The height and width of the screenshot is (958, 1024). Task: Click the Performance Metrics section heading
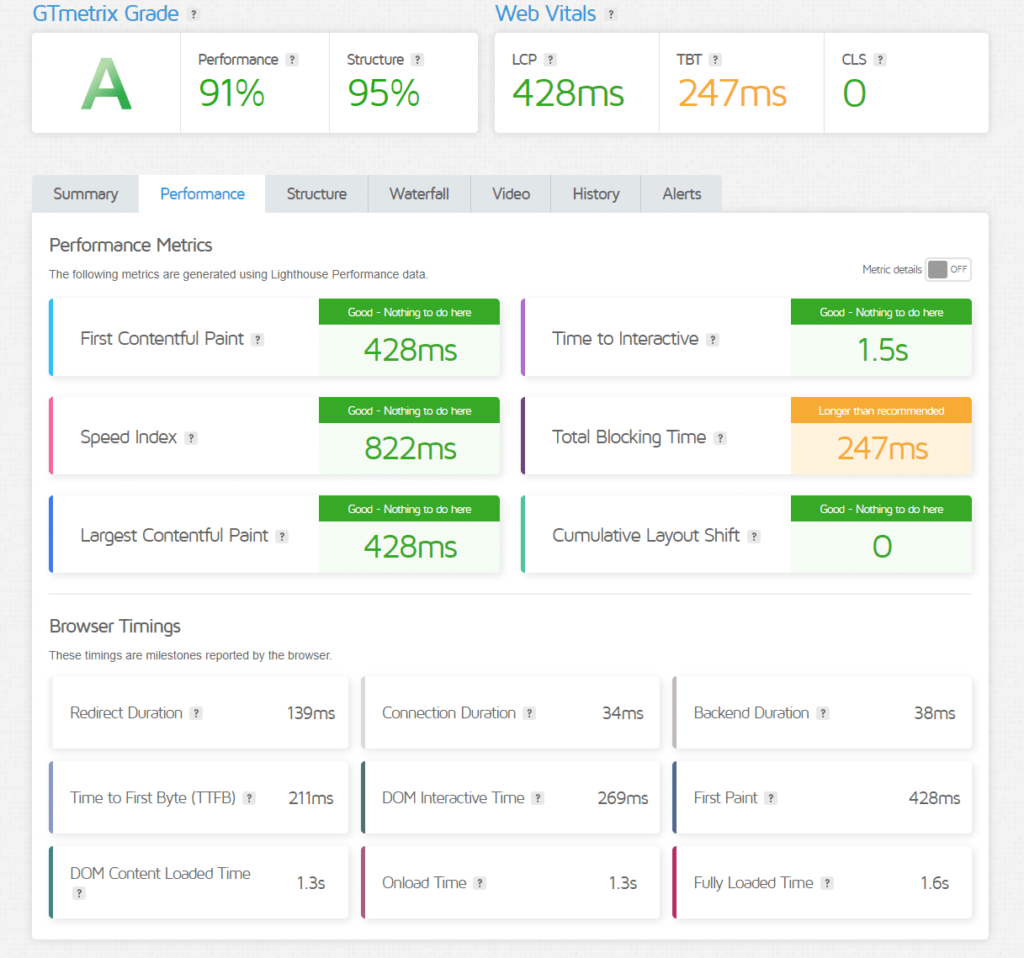pos(131,245)
